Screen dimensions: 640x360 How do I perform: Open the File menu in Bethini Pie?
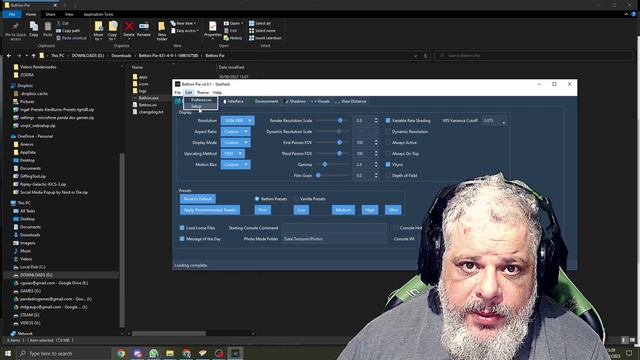(x=178, y=93)
